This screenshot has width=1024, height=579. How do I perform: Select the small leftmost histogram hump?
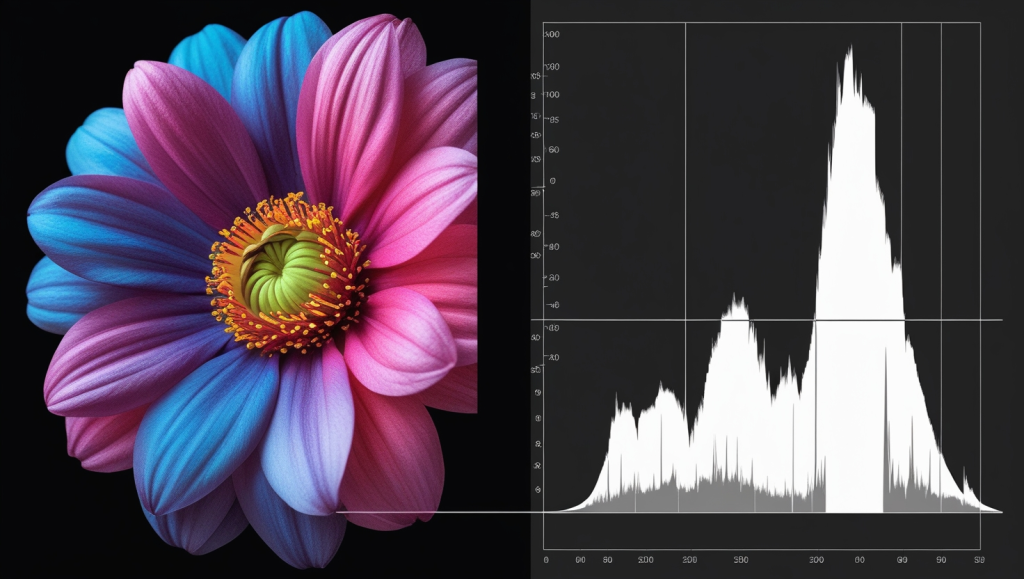click(x=622, y=410)
